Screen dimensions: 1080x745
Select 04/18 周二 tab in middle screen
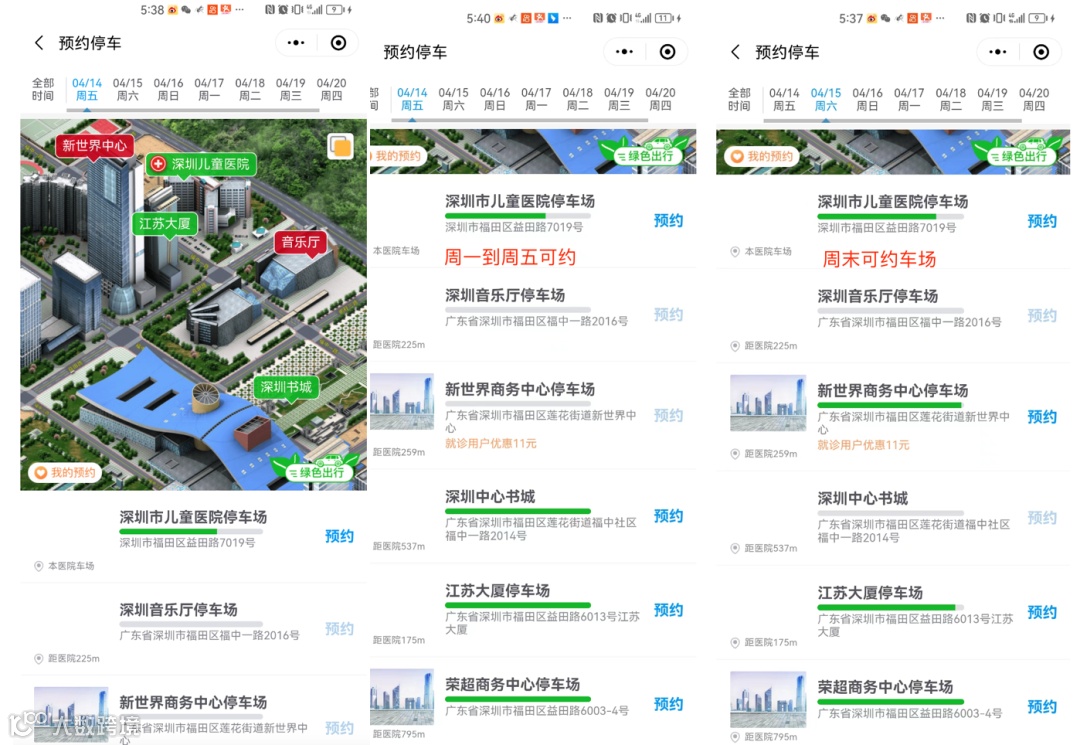point(577,99)
